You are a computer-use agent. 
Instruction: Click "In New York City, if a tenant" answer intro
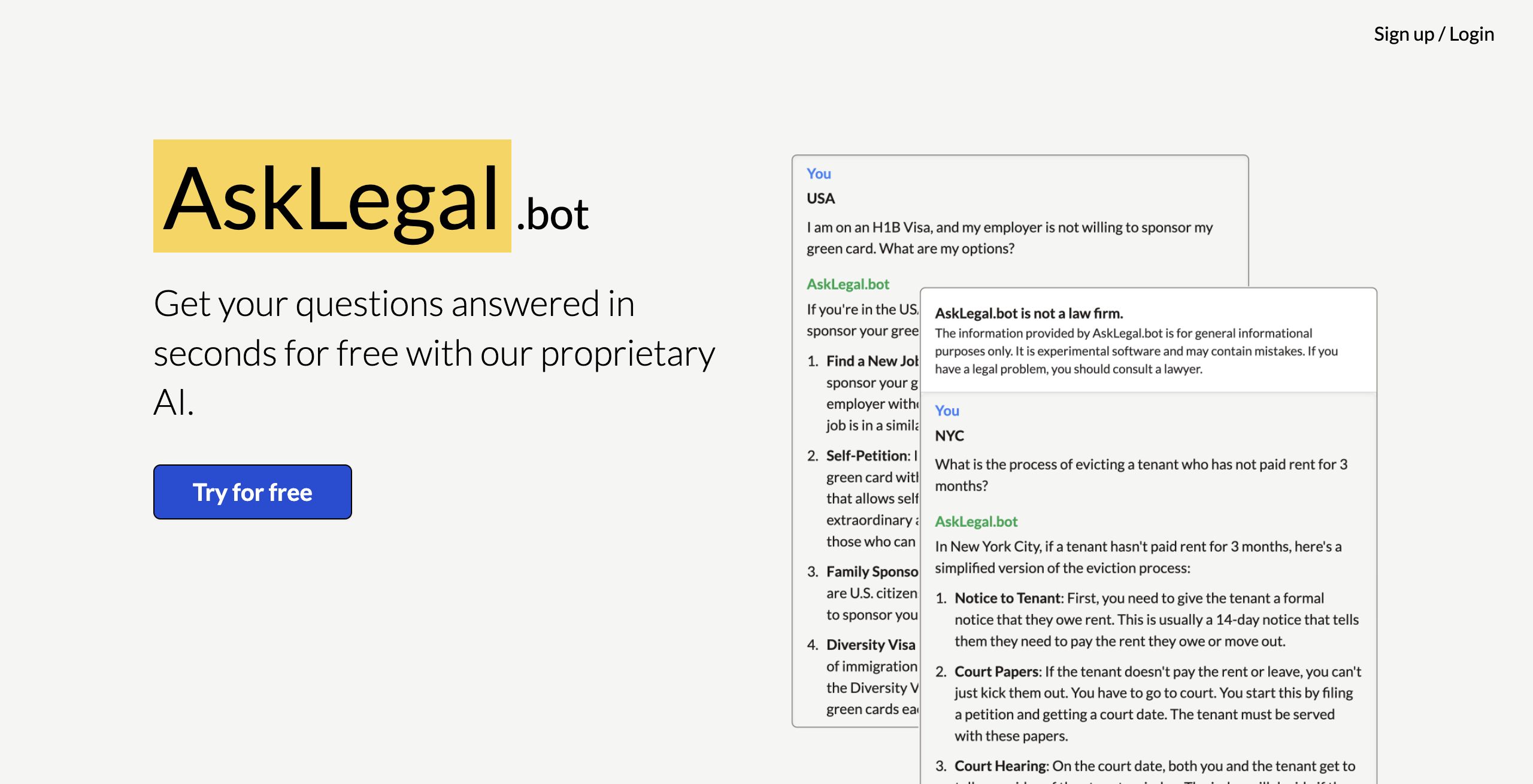pyautogui.click(x=1138, y=557)
